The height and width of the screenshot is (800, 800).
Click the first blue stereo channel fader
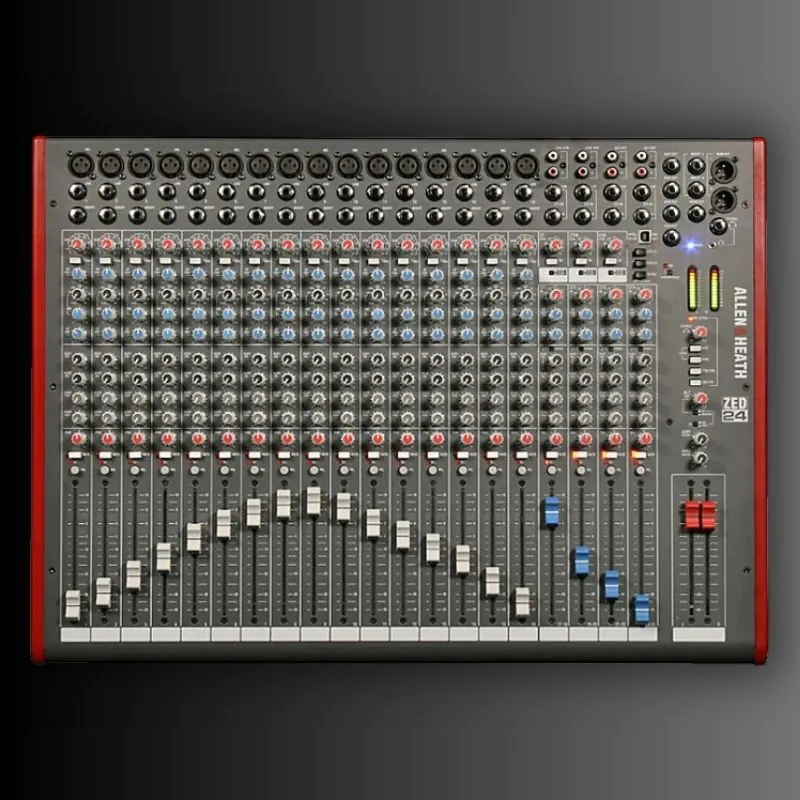tap(550, 511)
